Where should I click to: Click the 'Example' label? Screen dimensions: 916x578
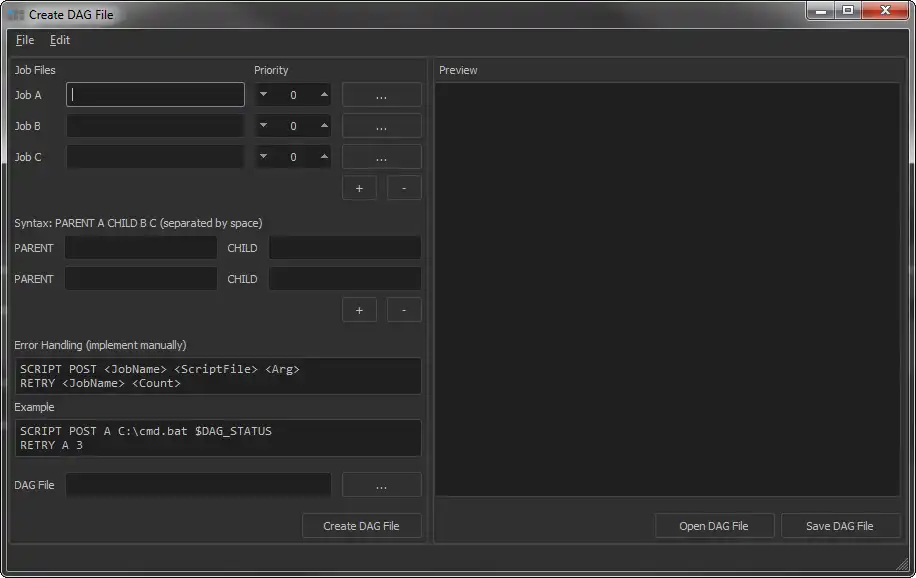[x=34, y=407]
